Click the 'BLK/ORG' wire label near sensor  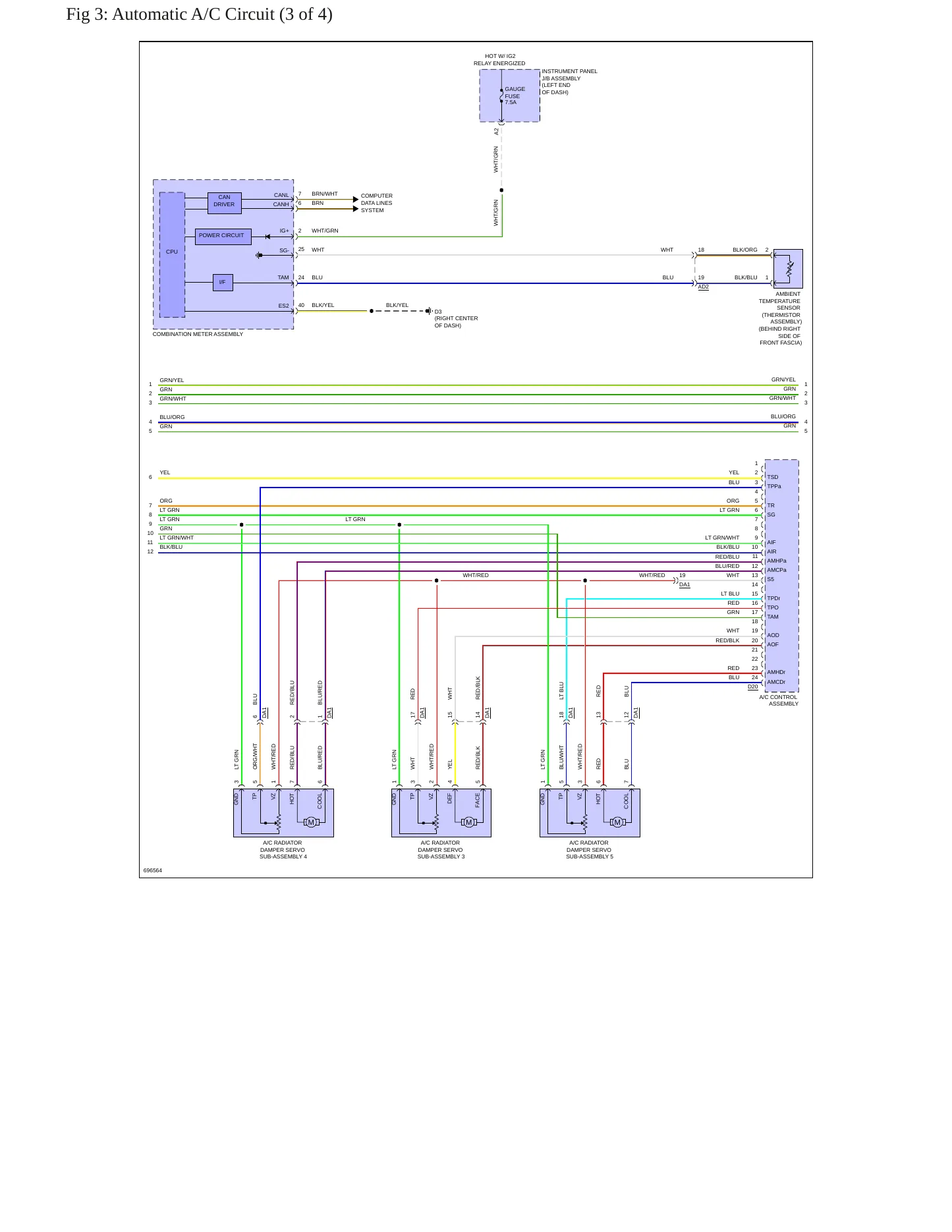pyautogui.click(x=745, y=250)
